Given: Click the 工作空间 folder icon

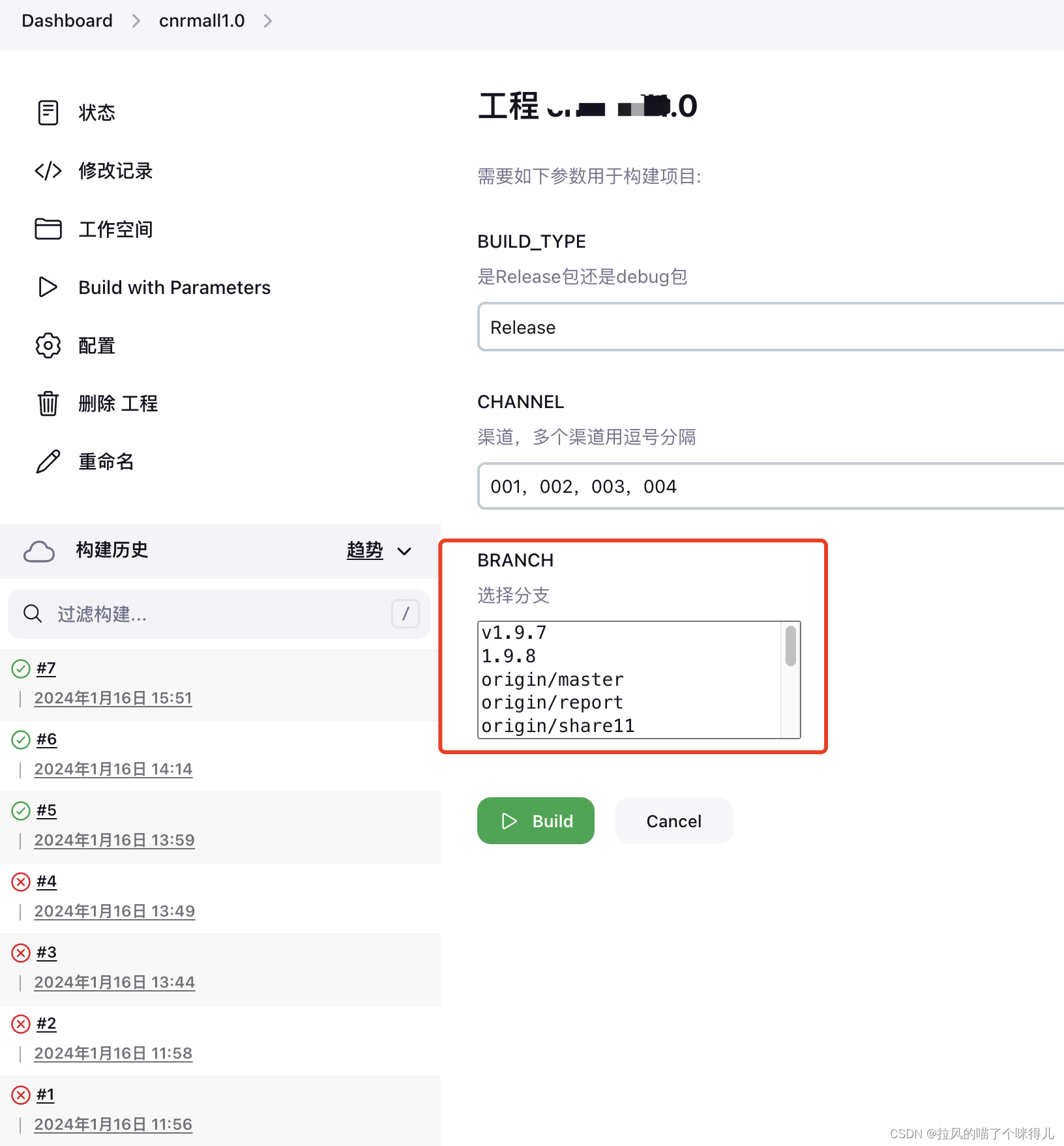Looking at the screenshot, I should [x=48, y=229].
